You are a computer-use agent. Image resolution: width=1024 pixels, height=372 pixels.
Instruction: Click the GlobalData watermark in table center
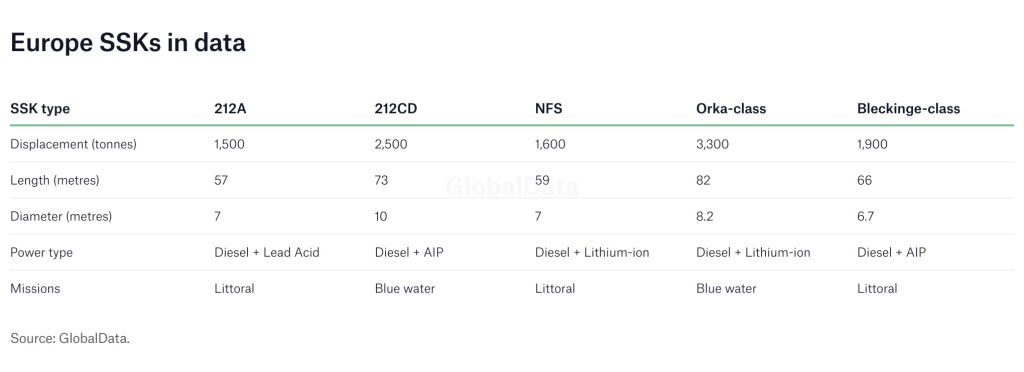click(x=512, y=187)
